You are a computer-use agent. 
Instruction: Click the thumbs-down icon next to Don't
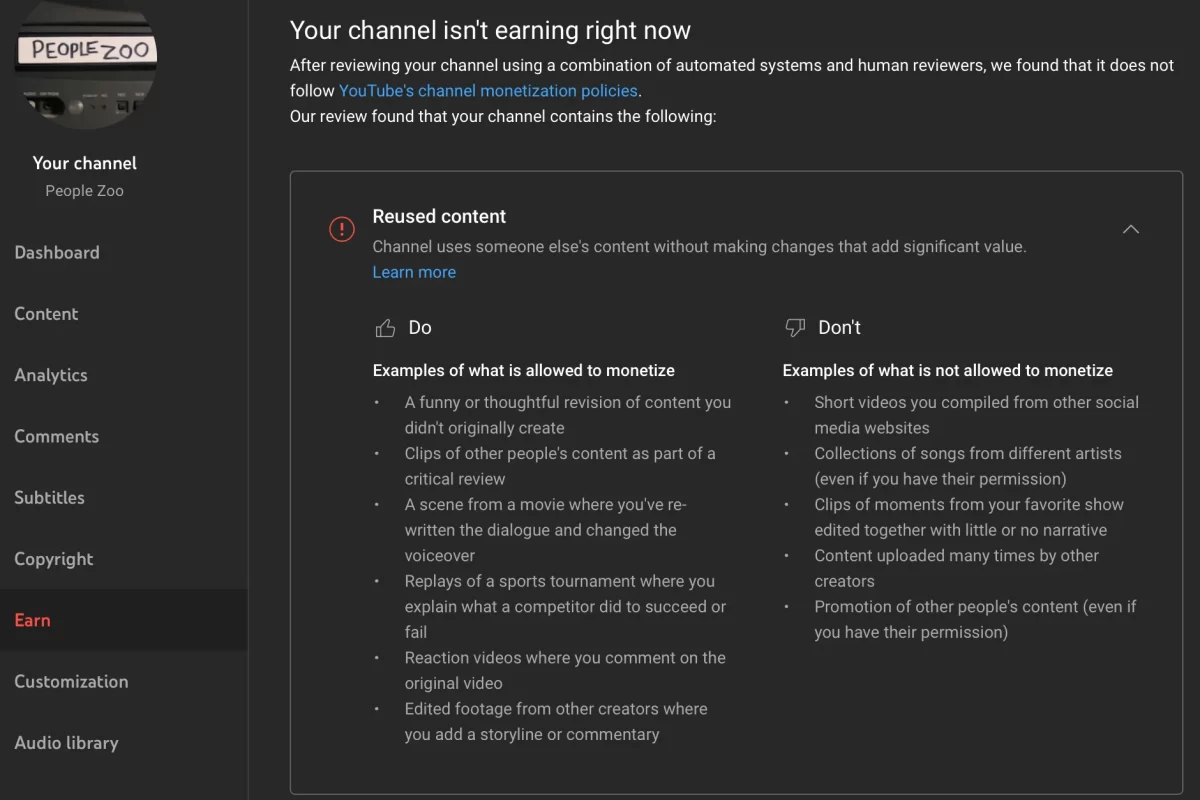tap(794, 327)
